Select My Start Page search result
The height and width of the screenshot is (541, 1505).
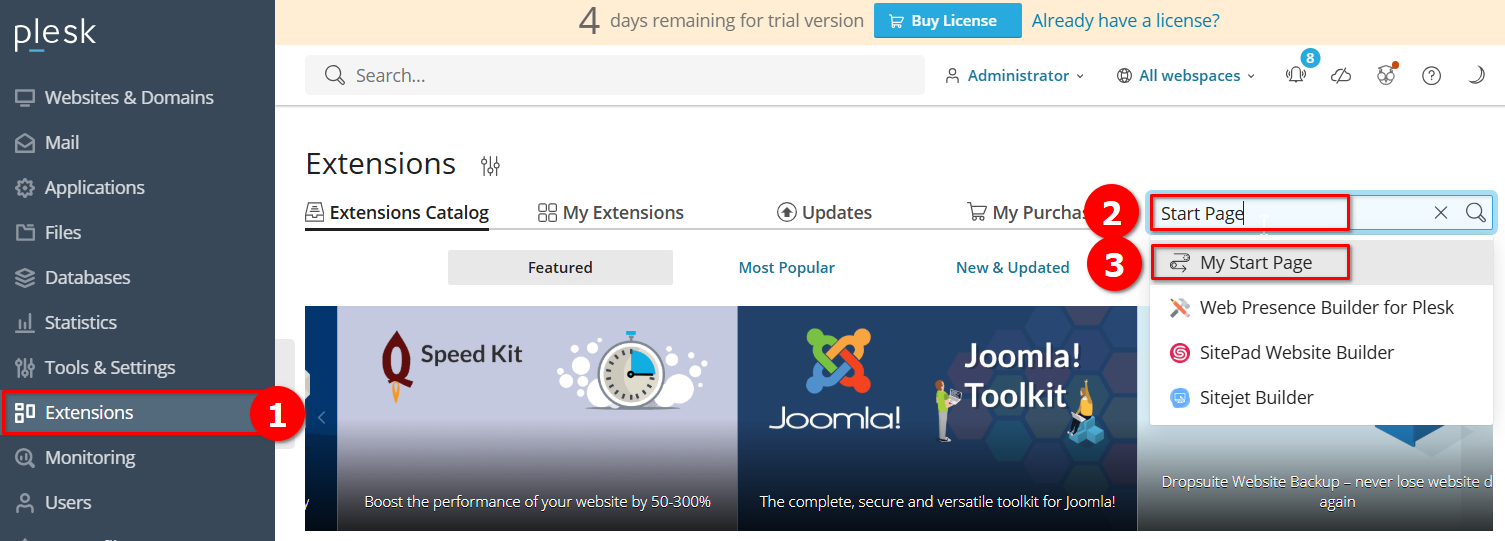[1321, 262]
